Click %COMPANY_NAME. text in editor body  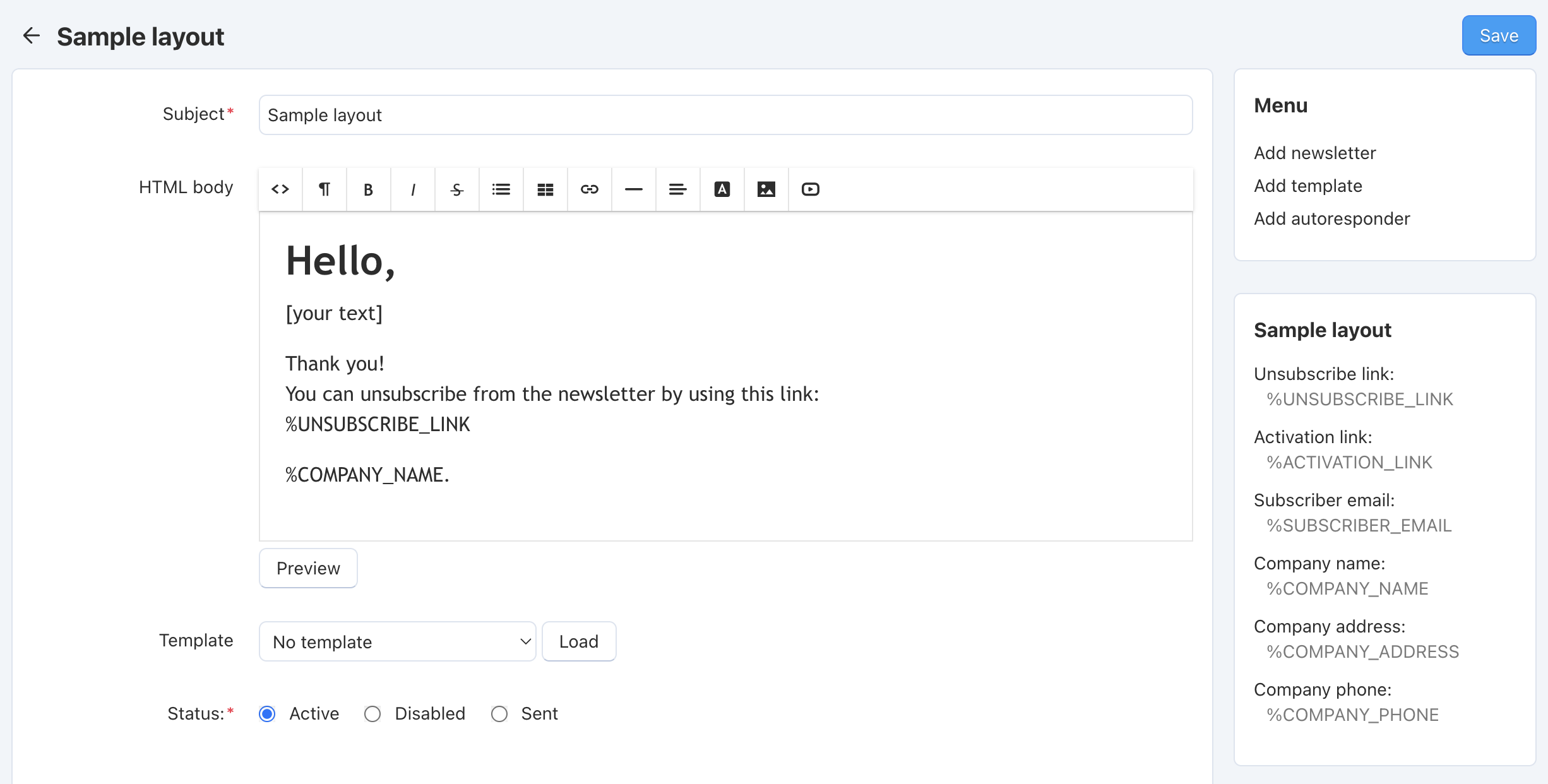367,475
